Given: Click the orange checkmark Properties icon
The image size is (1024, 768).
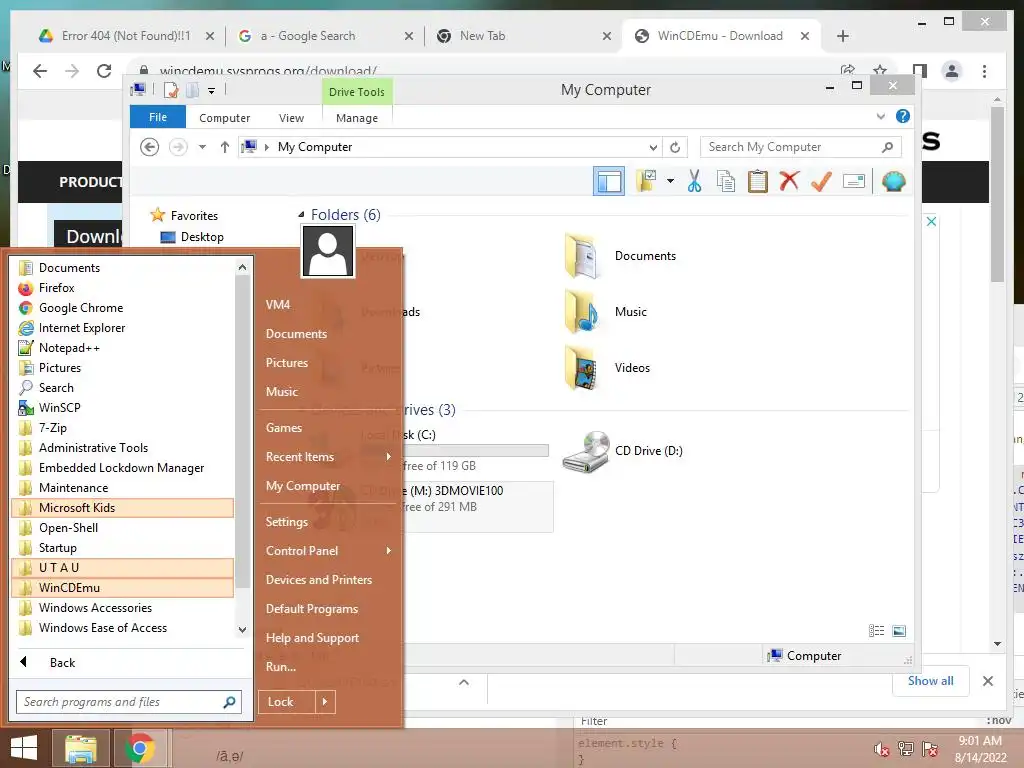Looking at the screenshot, I should (x=821, y=181).
